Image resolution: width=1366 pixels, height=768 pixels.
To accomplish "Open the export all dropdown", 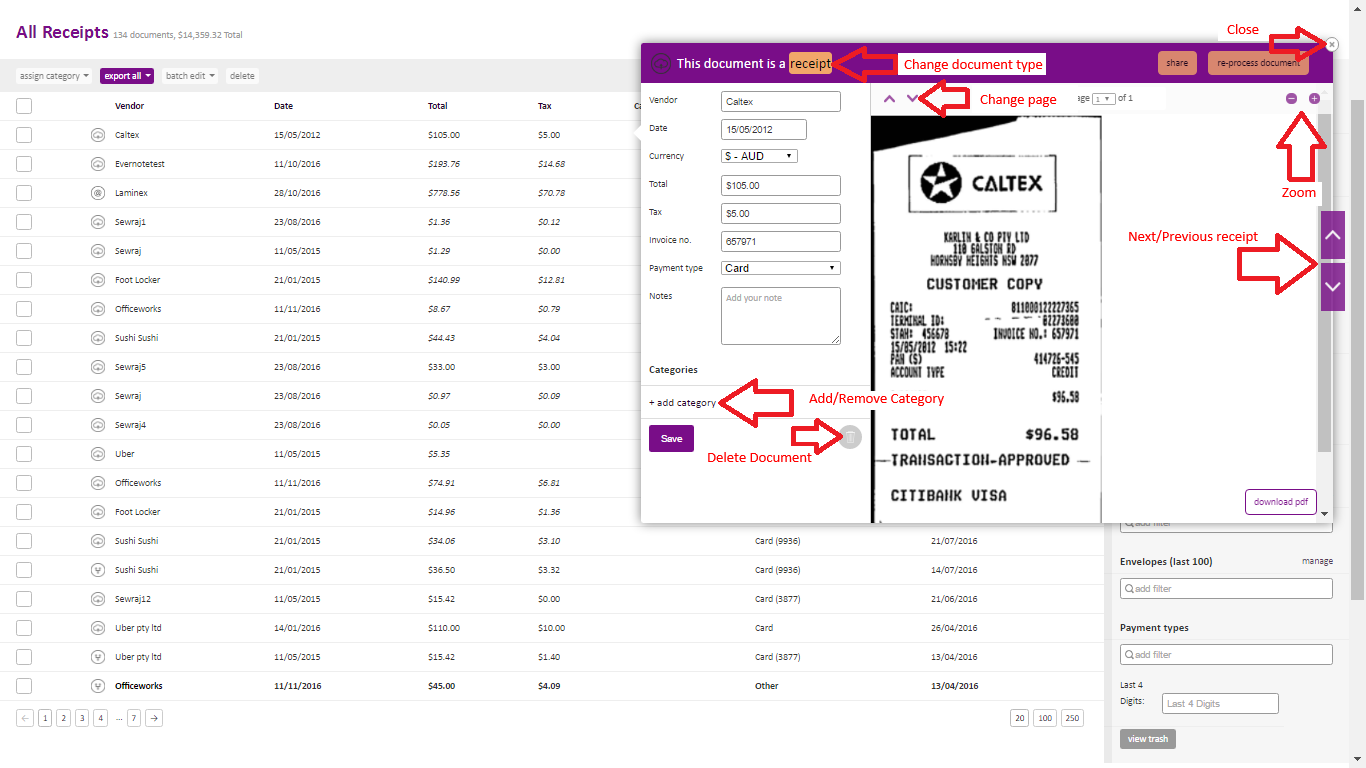I will [x=127, y=76].
